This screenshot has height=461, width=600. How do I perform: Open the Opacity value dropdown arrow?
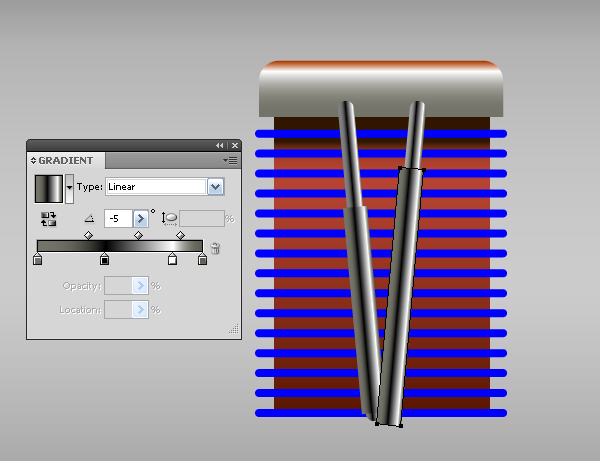[x=140, y=286]
